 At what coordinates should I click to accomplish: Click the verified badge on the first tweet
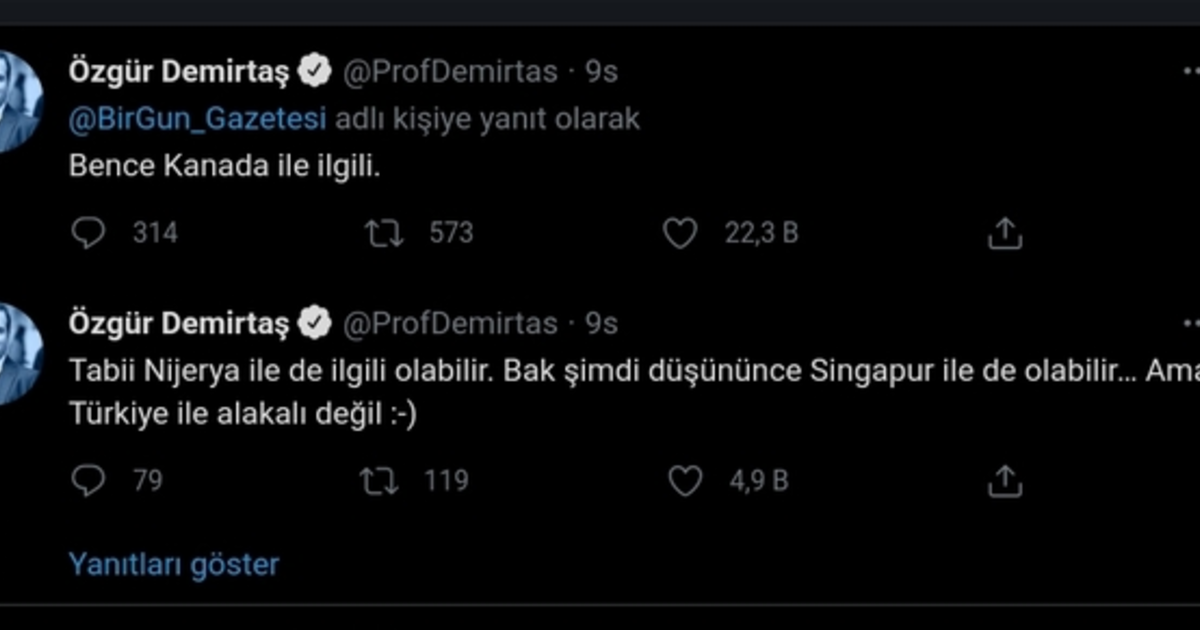coord(316,70)
